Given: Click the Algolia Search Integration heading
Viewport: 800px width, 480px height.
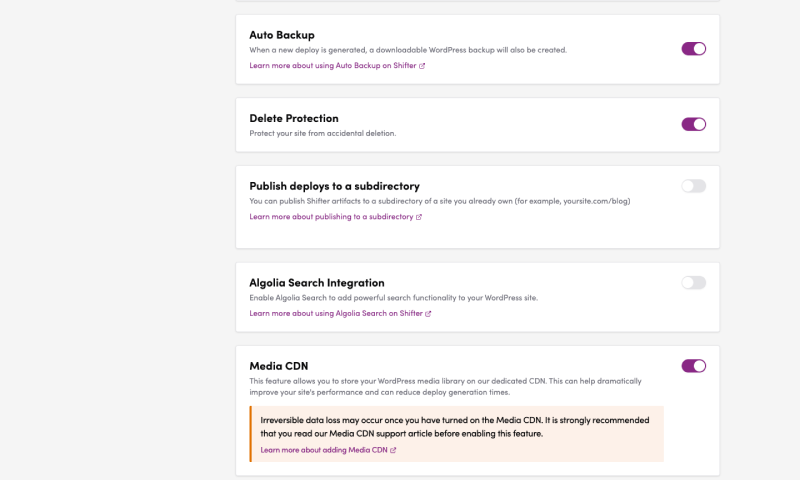Looking at the screenshot, I should pos(317,283).
